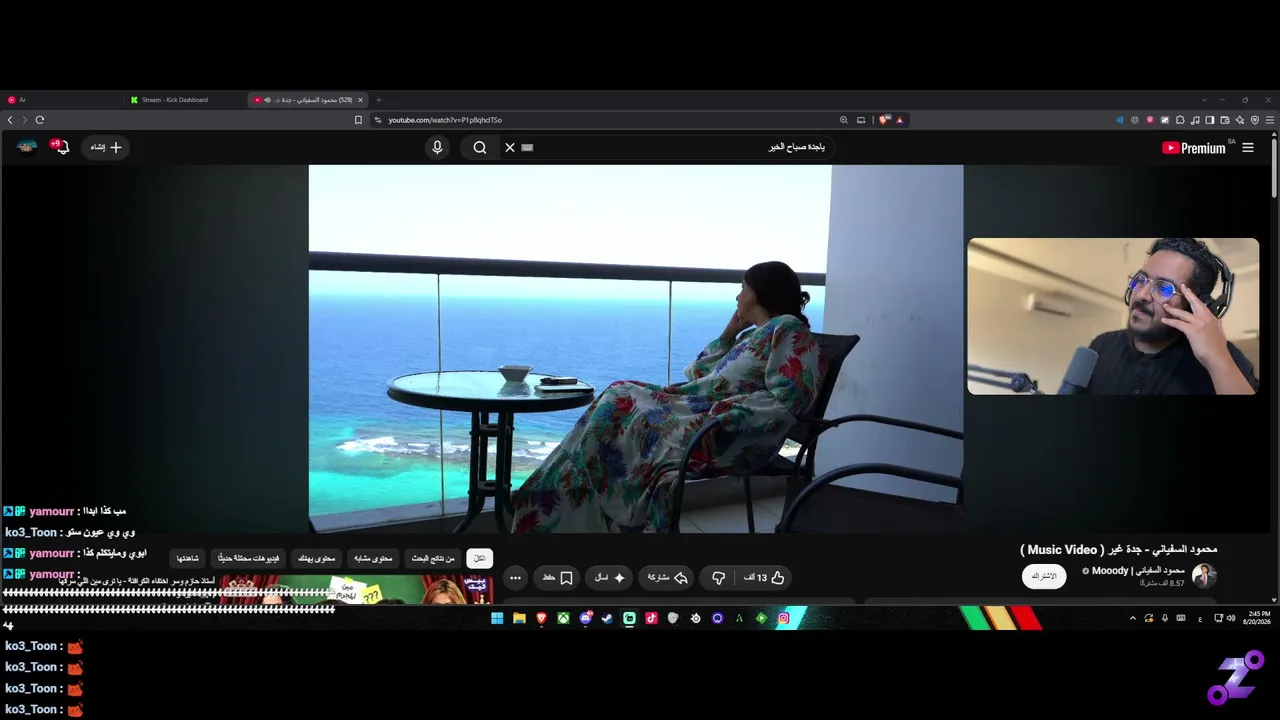This screenshot has width=1280, height=720.
Task: Submit search with magnifier button
Action: [480, 147]
